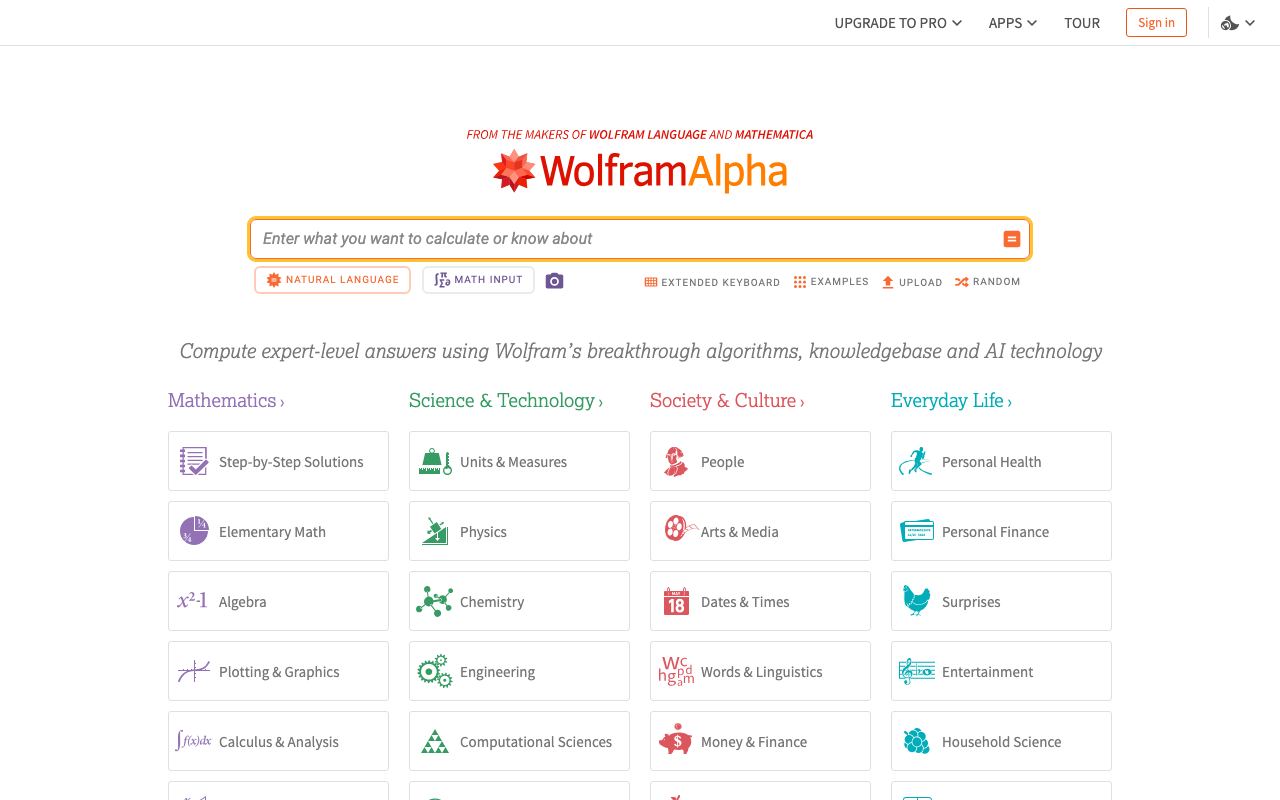Screen dimensions: 1280x800
Task: Click the Plotting & Graphics curve icon
Action: (194, 671)
